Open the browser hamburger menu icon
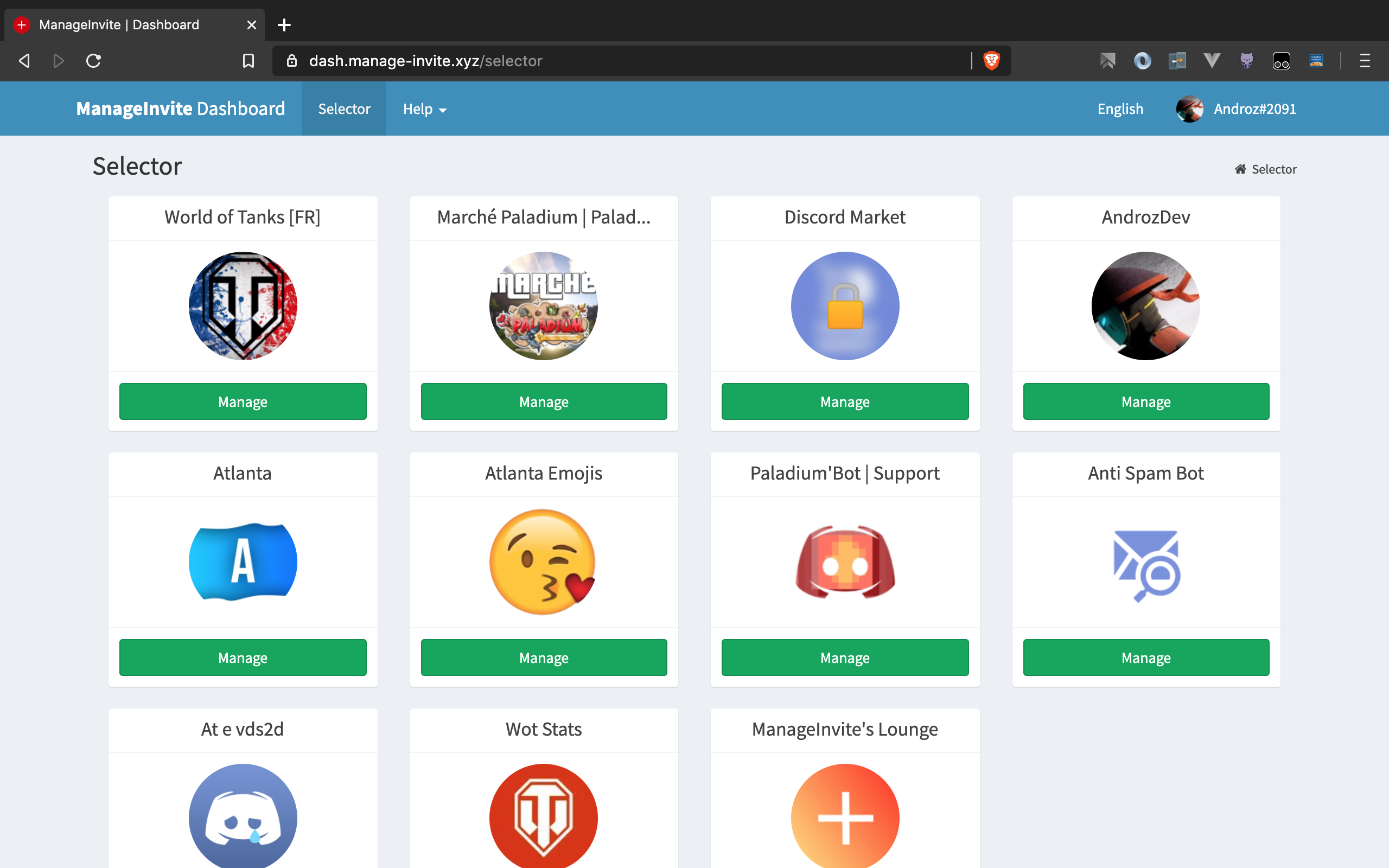This screenshot has width=1389, height=868. click(x=1365, y=60)
